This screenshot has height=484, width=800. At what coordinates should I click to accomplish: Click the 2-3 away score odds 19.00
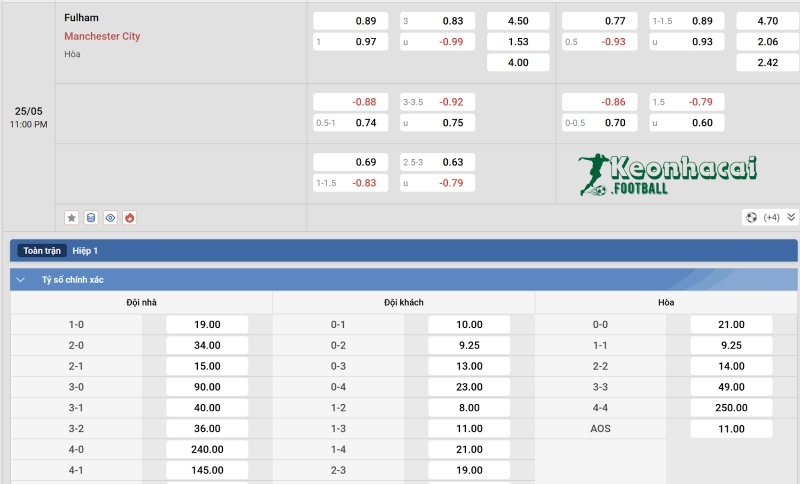pyautogui.click(x=469, y=471)
